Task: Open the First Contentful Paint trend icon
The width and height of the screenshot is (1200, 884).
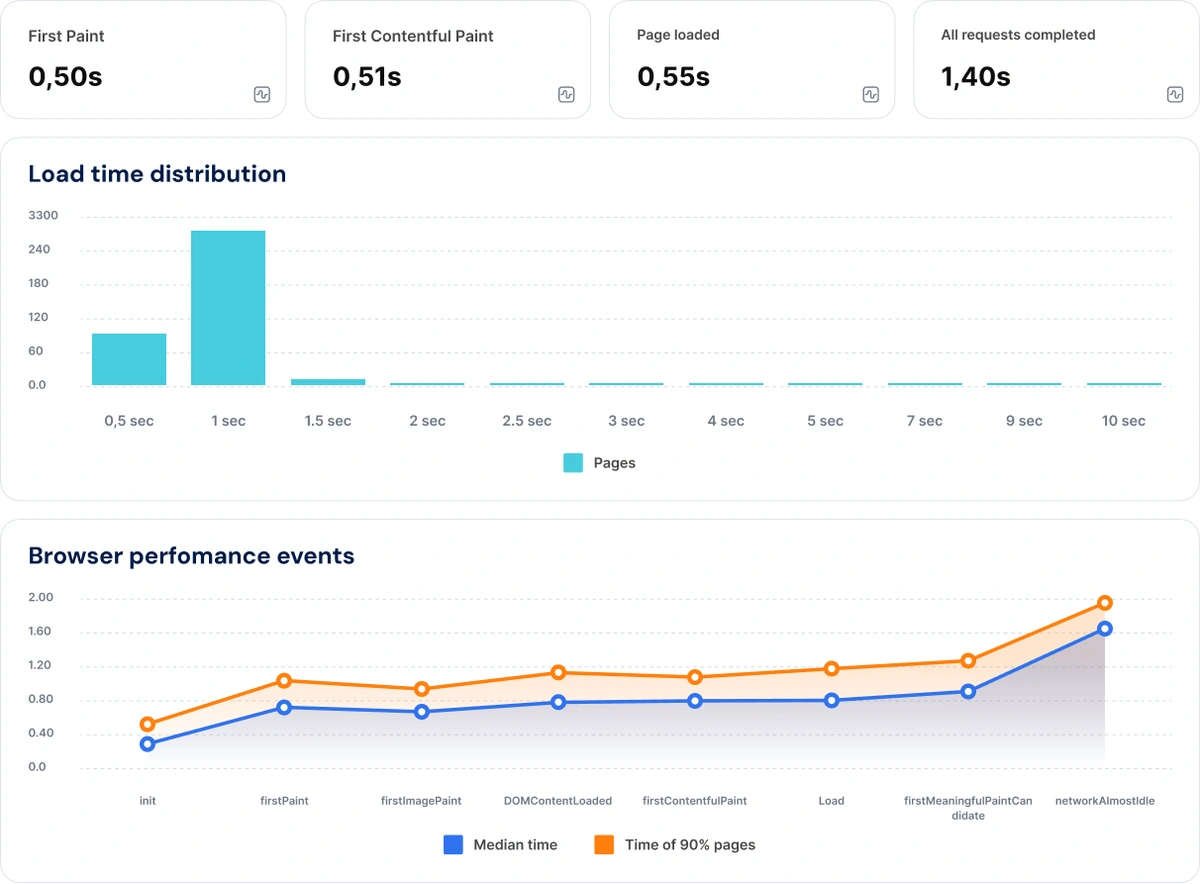Action: click(x=566, y=94)
